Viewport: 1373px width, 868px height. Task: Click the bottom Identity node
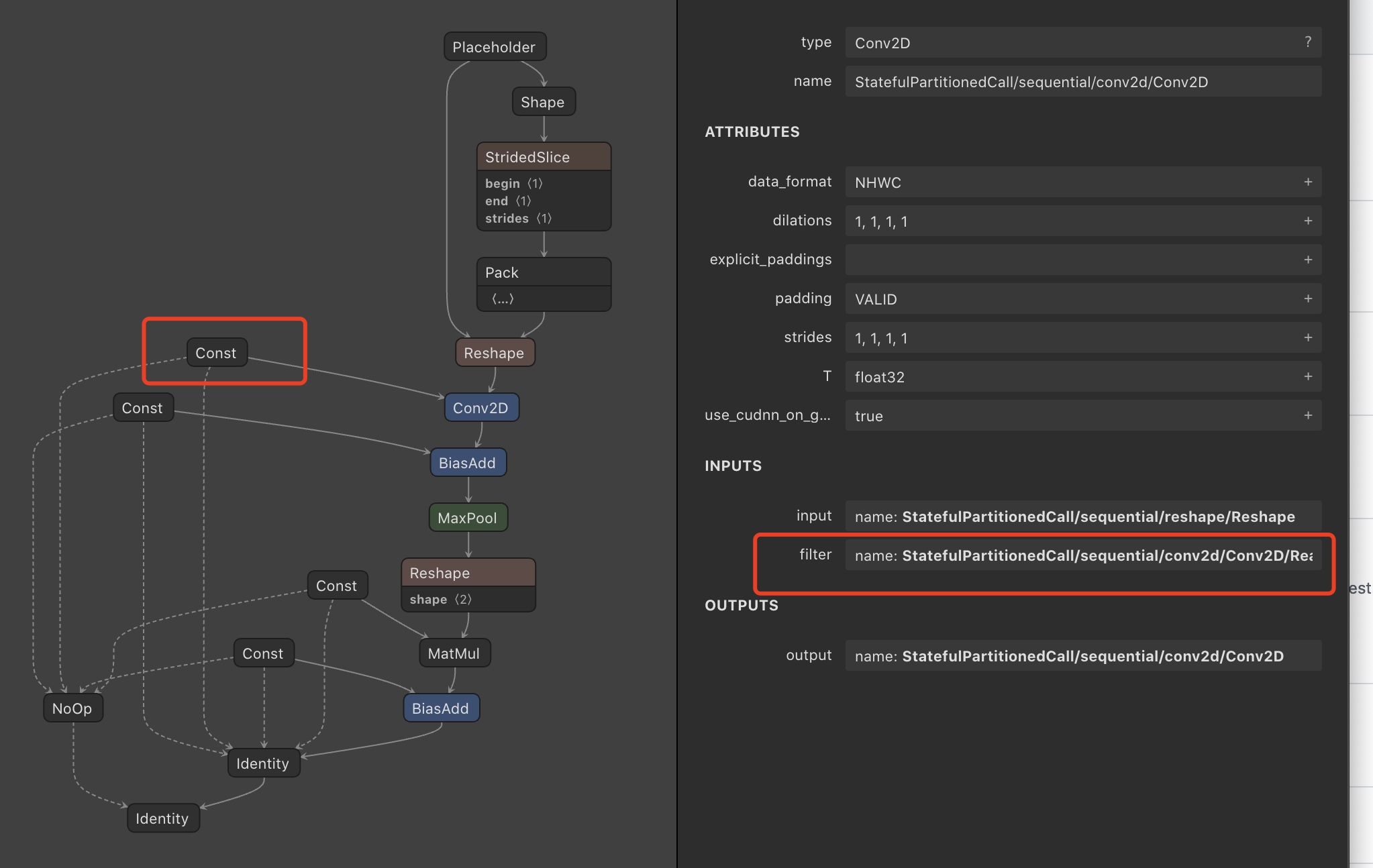tap(162, 818)
